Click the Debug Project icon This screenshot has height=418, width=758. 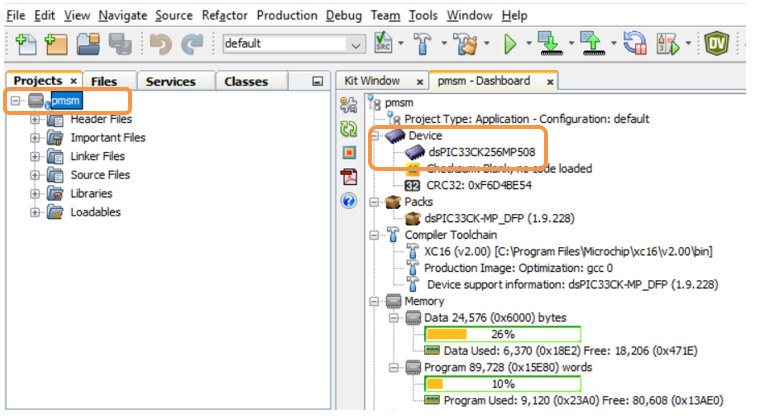668,44
